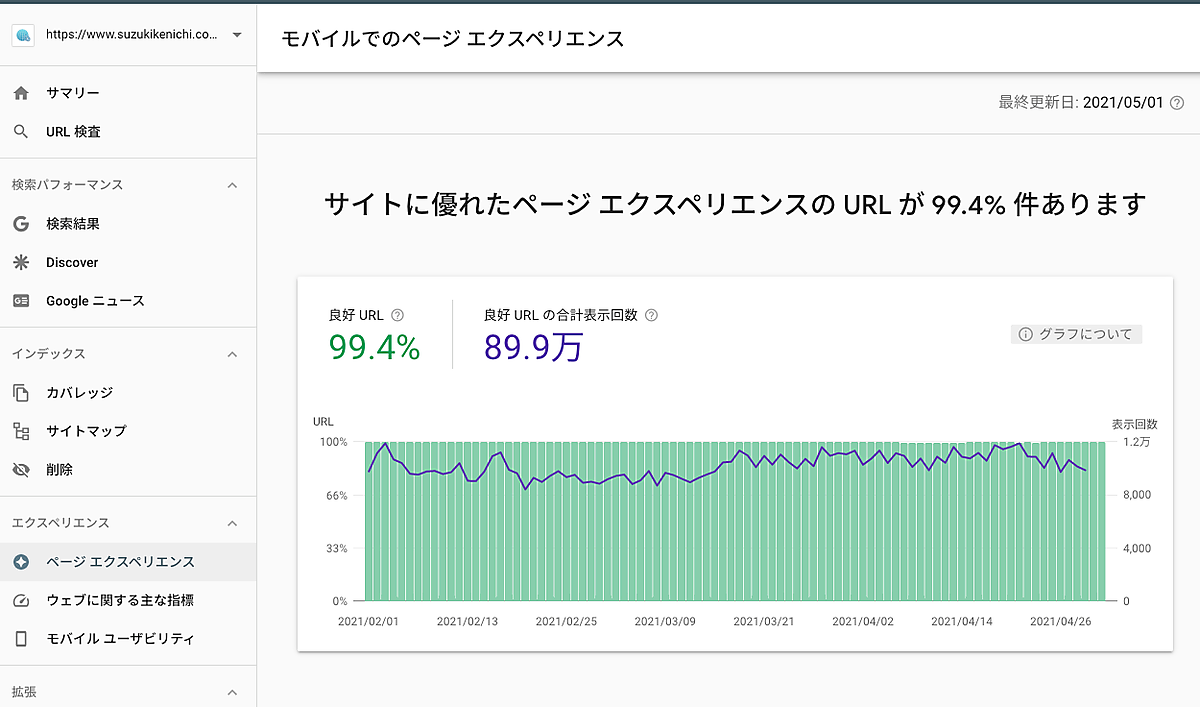Click the 削除 crossed-eye icon
The height and width of the screenshot is (707, 1200).
click(x=21, y=470)
